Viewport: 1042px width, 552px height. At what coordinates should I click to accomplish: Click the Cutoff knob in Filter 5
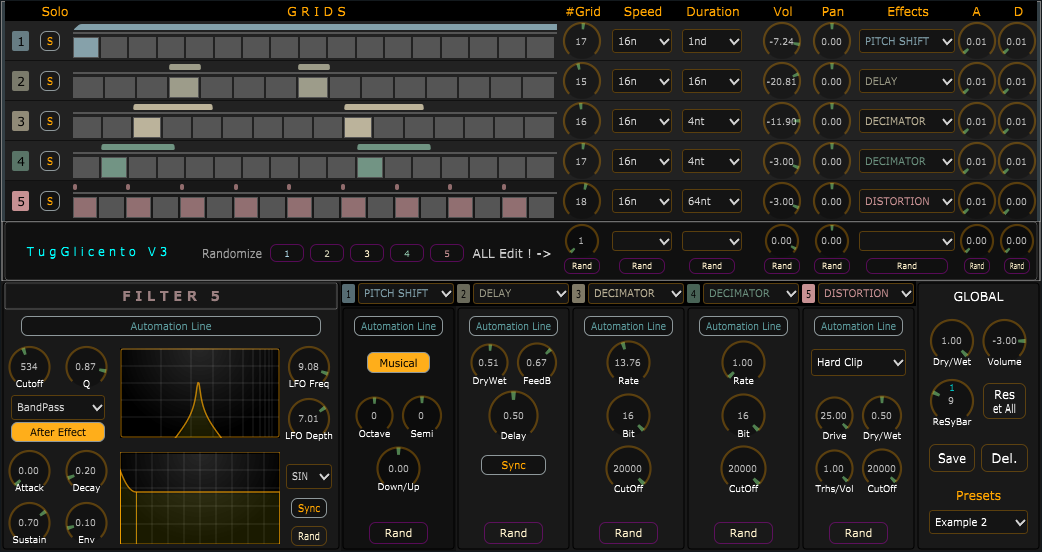[x=27, y=366]
